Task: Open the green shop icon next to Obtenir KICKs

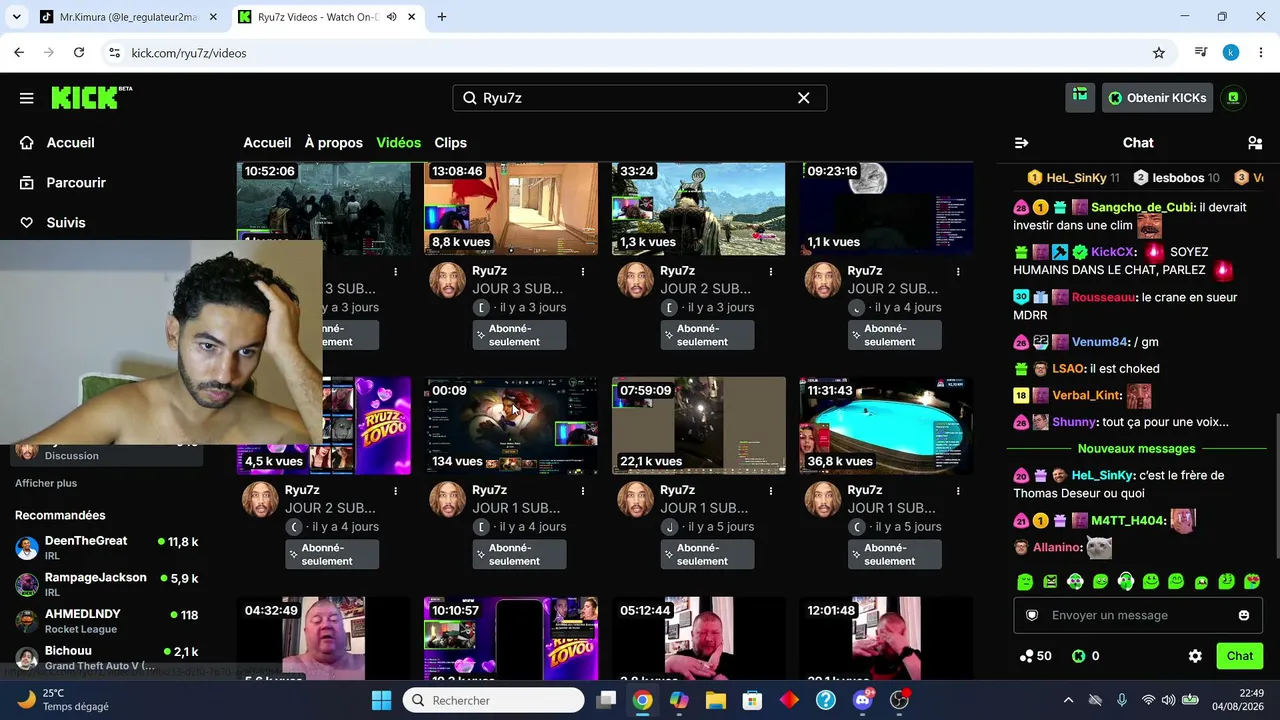Action: 1080,97
